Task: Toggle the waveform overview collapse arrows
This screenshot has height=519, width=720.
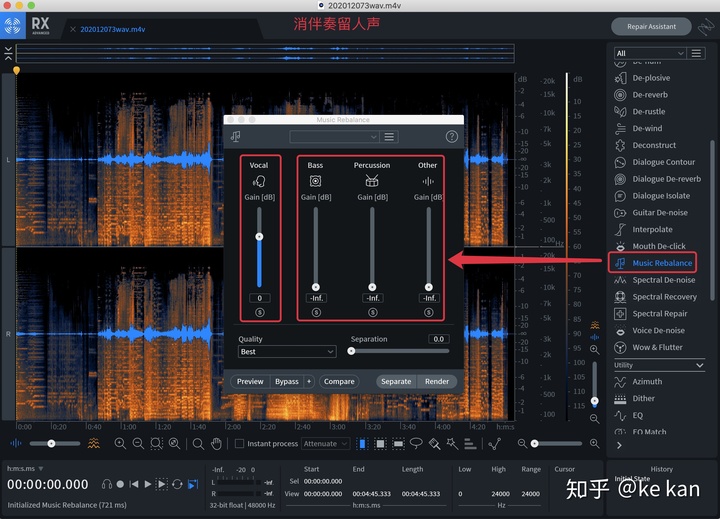Action: coord(8,53)
